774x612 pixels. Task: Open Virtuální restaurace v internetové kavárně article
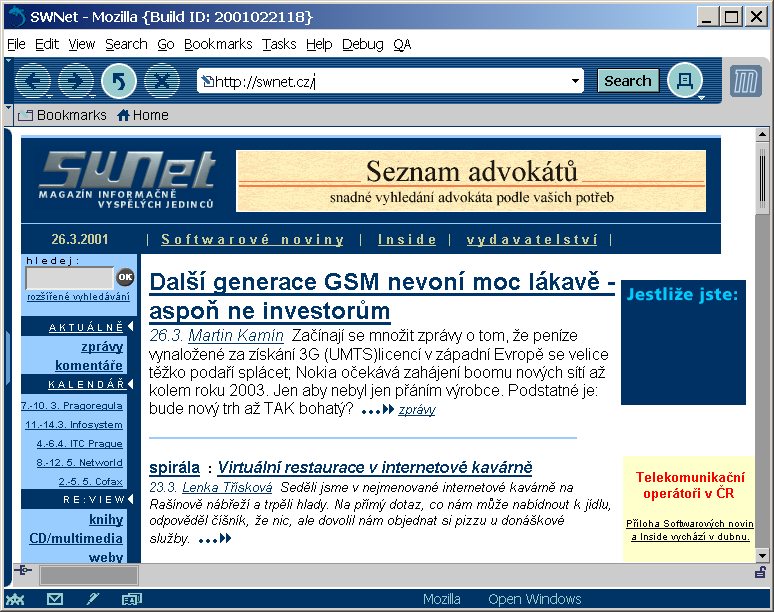(375, 467)
